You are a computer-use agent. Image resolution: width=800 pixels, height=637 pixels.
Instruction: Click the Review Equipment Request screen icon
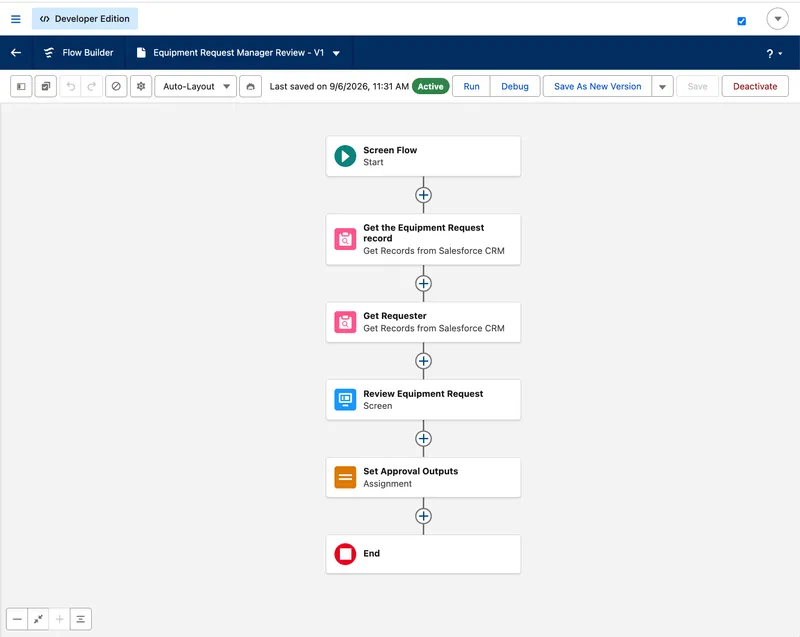pyautogui.click(x=345, y=399)
